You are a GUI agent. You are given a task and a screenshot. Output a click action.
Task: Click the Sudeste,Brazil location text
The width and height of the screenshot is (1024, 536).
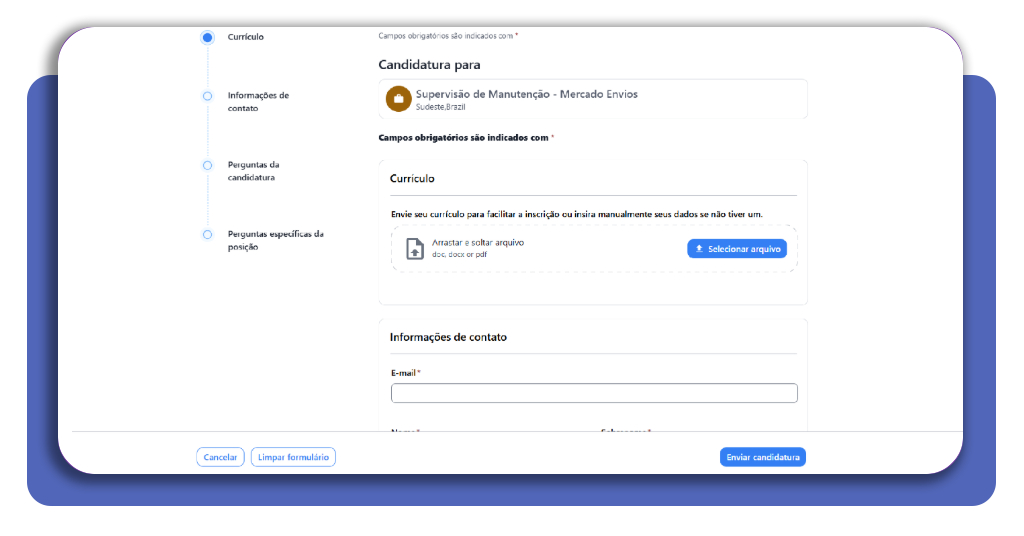point(441,107)
